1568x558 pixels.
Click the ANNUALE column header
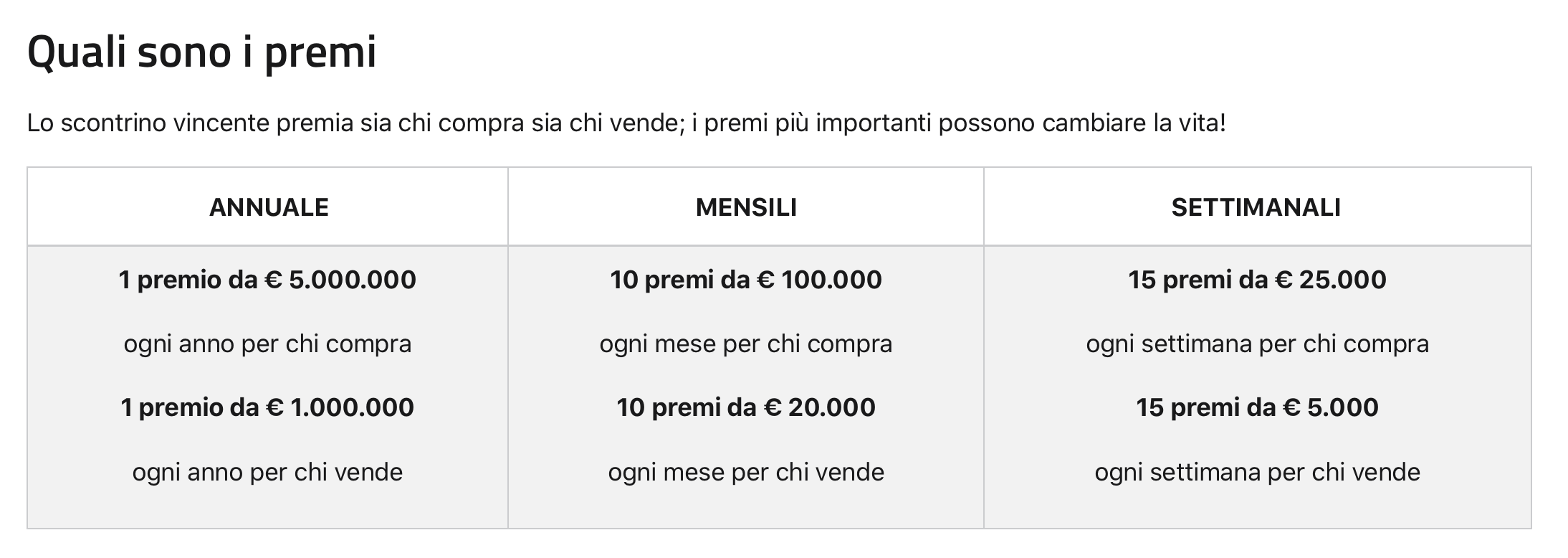tap(269, 207)
